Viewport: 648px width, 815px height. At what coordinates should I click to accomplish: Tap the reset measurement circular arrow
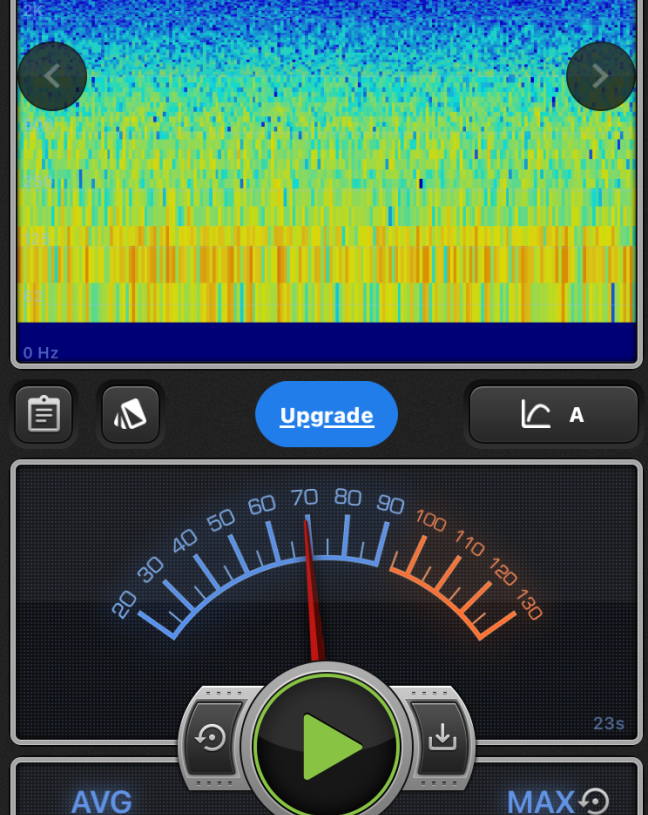pyautogui.click(x=211, y=738)
